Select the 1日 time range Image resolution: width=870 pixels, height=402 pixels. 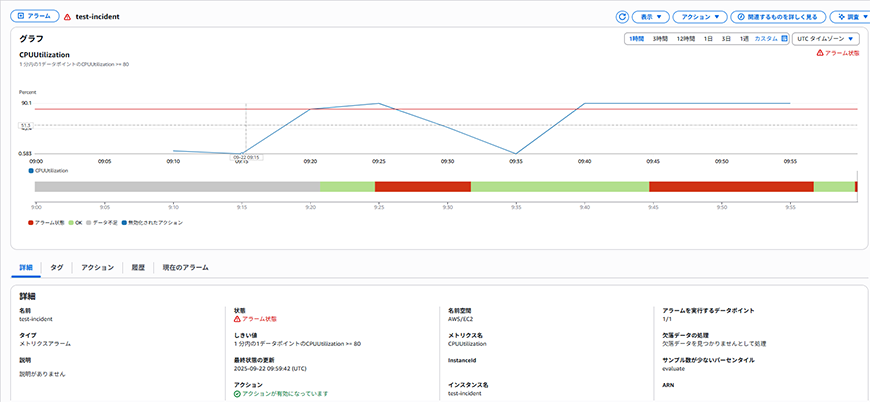click(708, 39)
